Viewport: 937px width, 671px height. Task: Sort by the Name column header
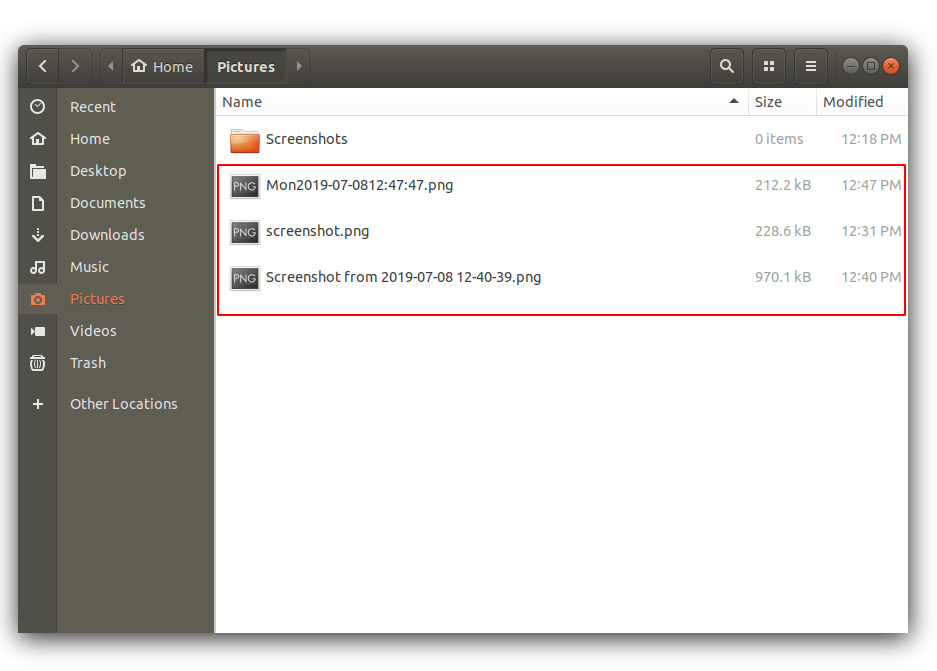(481, 102)
